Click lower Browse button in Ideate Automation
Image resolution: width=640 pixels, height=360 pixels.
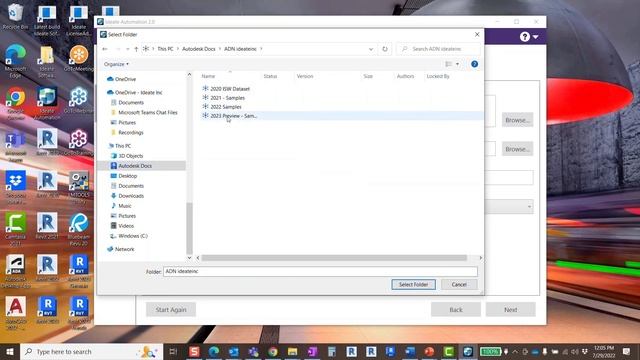(x=518, y=149)
